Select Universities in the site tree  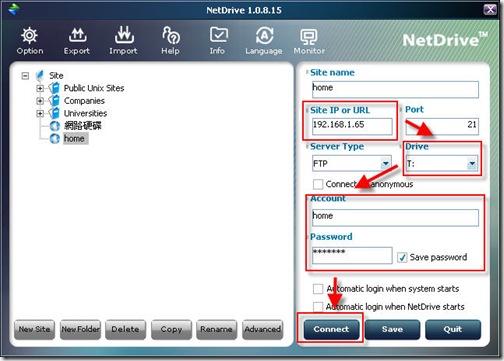point(86,113)
